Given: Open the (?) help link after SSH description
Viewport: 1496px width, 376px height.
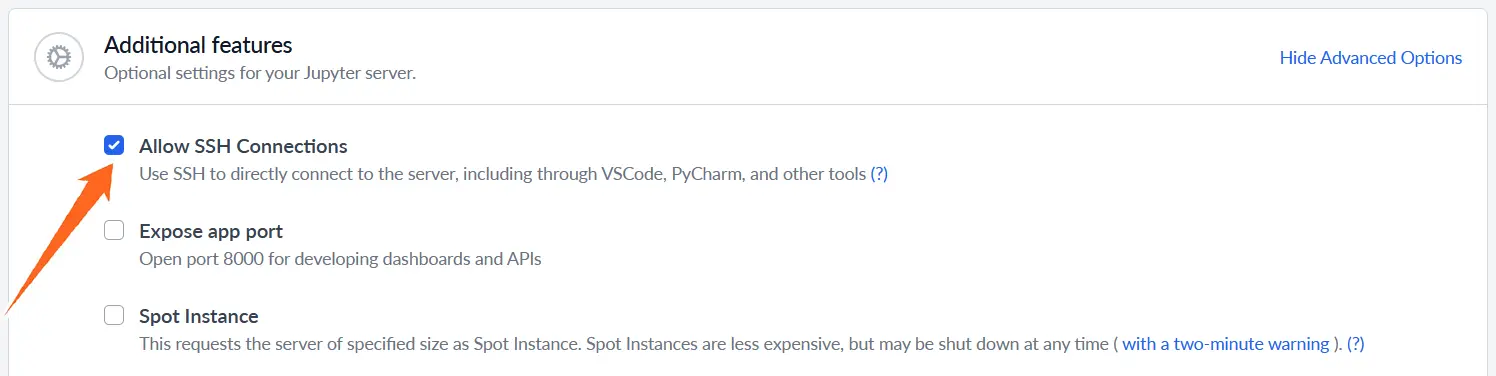Looking at the screenshot, I should (879, 174).
